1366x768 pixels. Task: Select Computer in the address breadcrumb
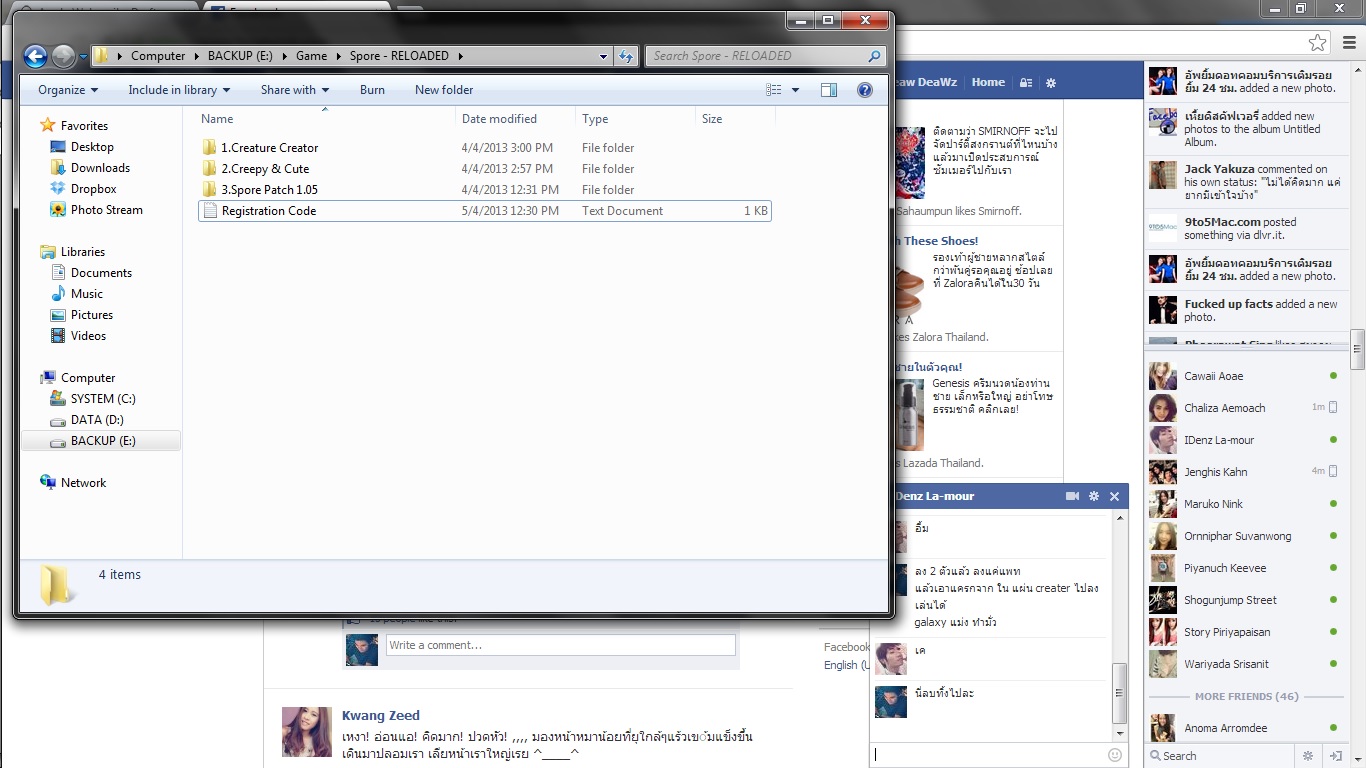point(158,56)
